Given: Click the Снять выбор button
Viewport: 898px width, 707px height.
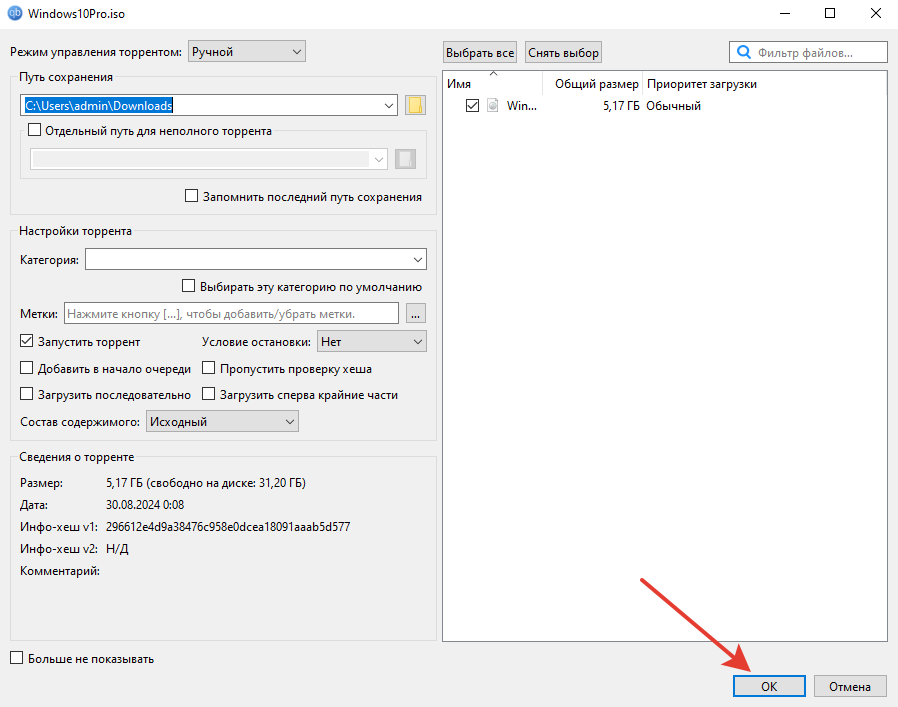Looking at the screenshot, I should (x=564, y=53).
